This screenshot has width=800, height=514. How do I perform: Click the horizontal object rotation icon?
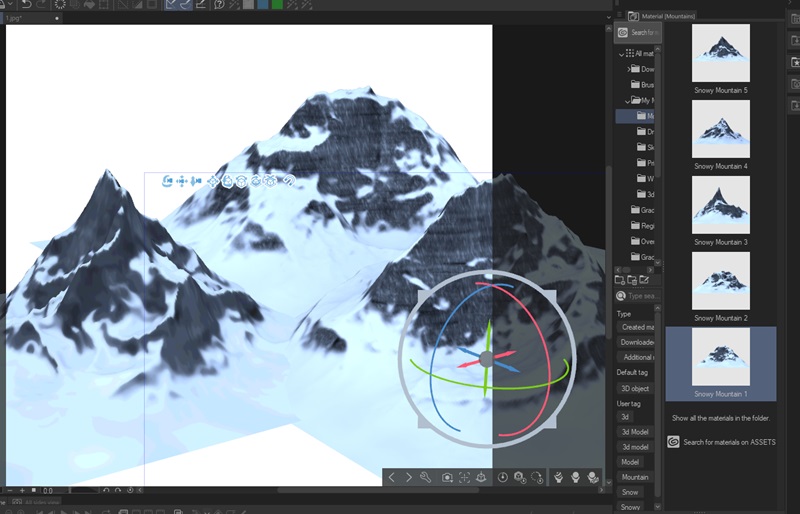(256, 181)
